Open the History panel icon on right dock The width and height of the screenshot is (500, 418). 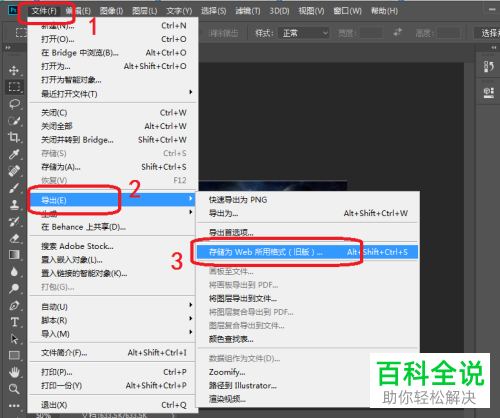pyautogui.click(x=489, y=66)
